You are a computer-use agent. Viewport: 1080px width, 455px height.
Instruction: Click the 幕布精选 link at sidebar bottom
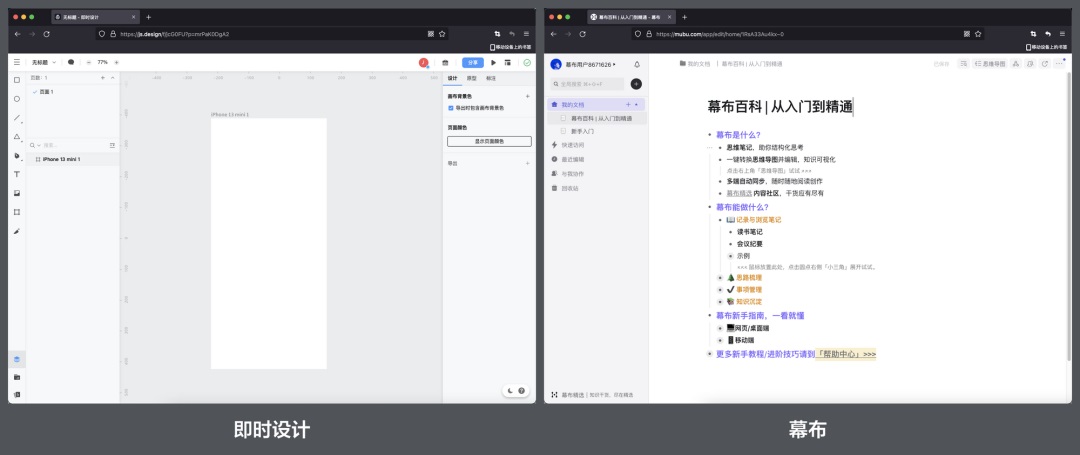573,395
